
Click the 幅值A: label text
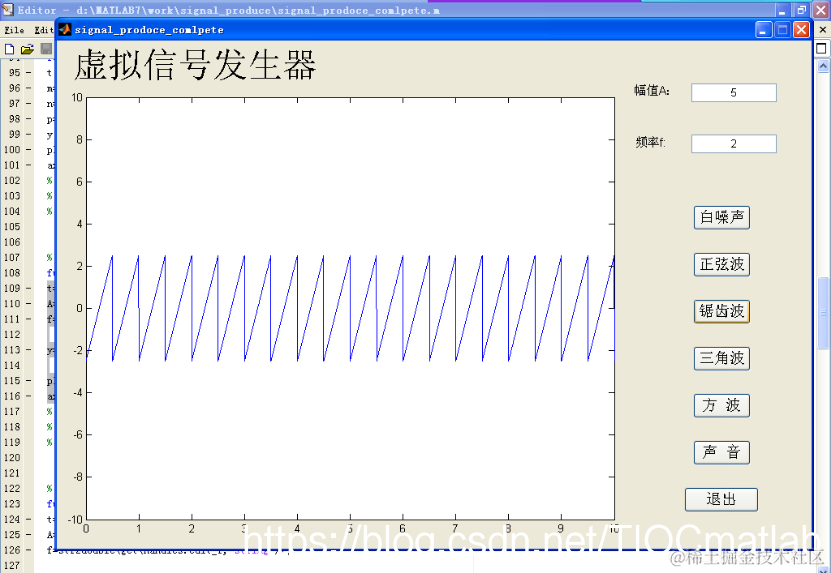(652, 91)
